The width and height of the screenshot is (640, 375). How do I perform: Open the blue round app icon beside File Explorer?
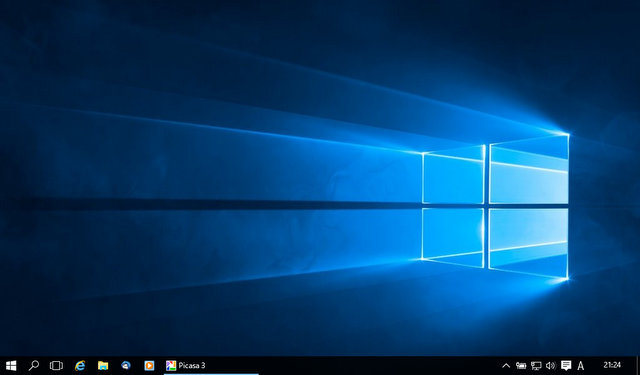pyautogui.click(x=126, y=366)
